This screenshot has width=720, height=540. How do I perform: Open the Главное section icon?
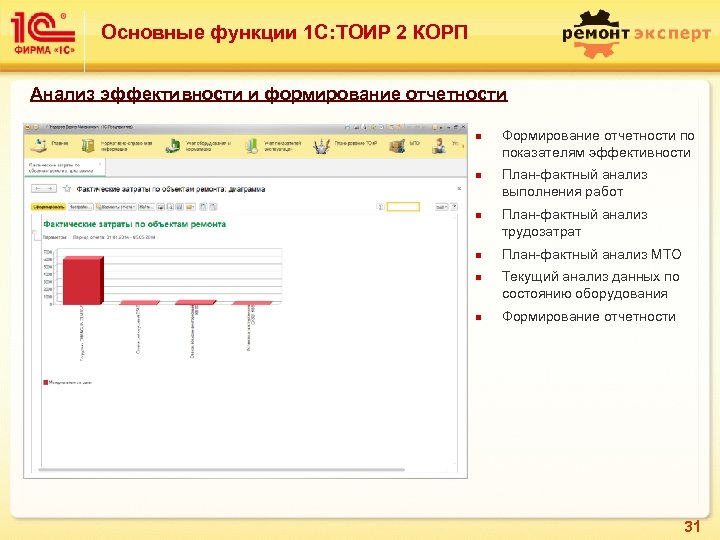pyautogui.click(x=39, y=146)
